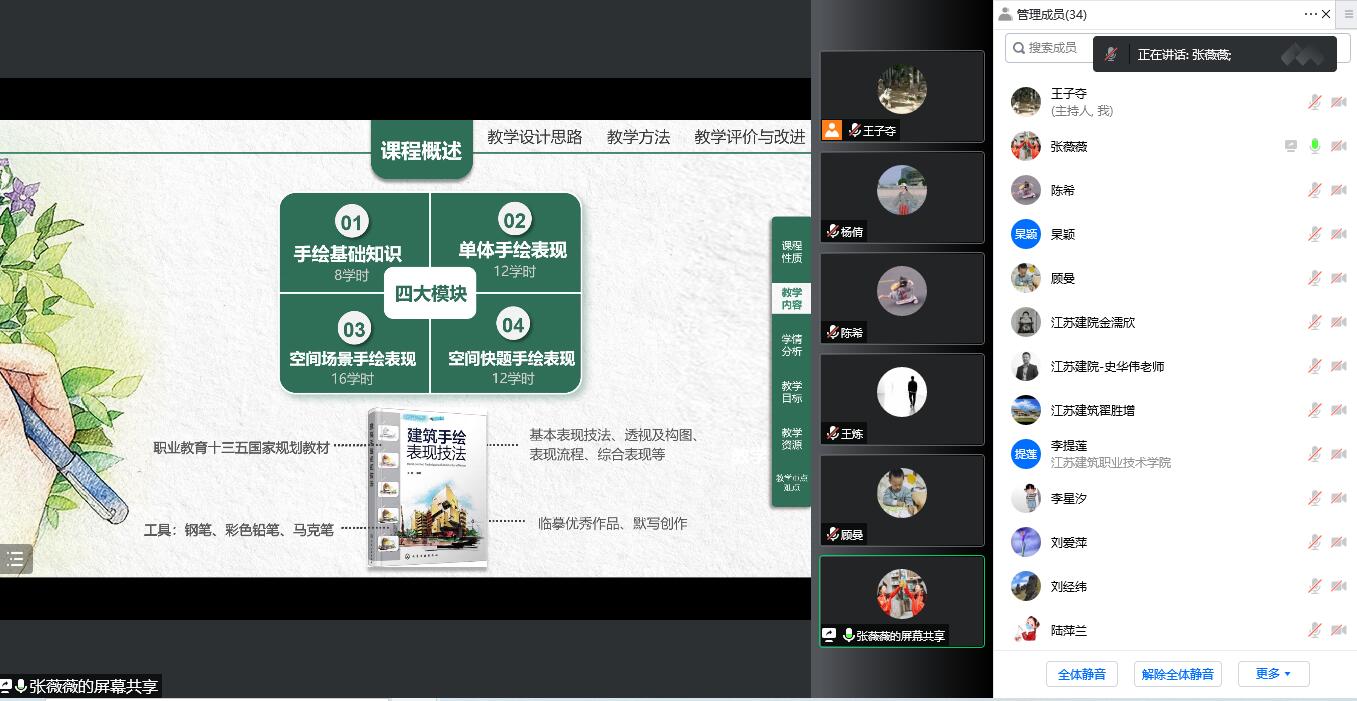Click muted mic icon in speaking banner
Screen dimensions: 1357x701
[1111, 55]
